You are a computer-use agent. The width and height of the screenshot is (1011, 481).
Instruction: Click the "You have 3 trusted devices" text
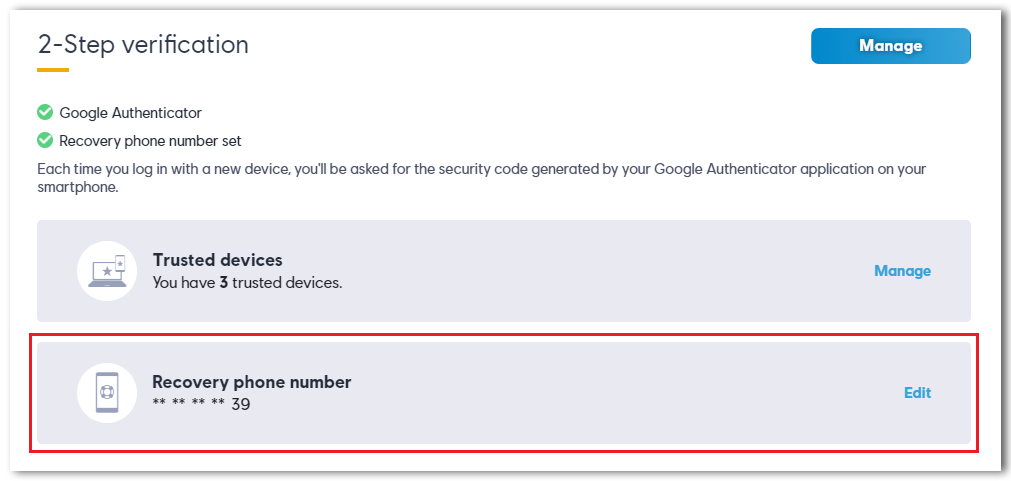click(248, 282)
